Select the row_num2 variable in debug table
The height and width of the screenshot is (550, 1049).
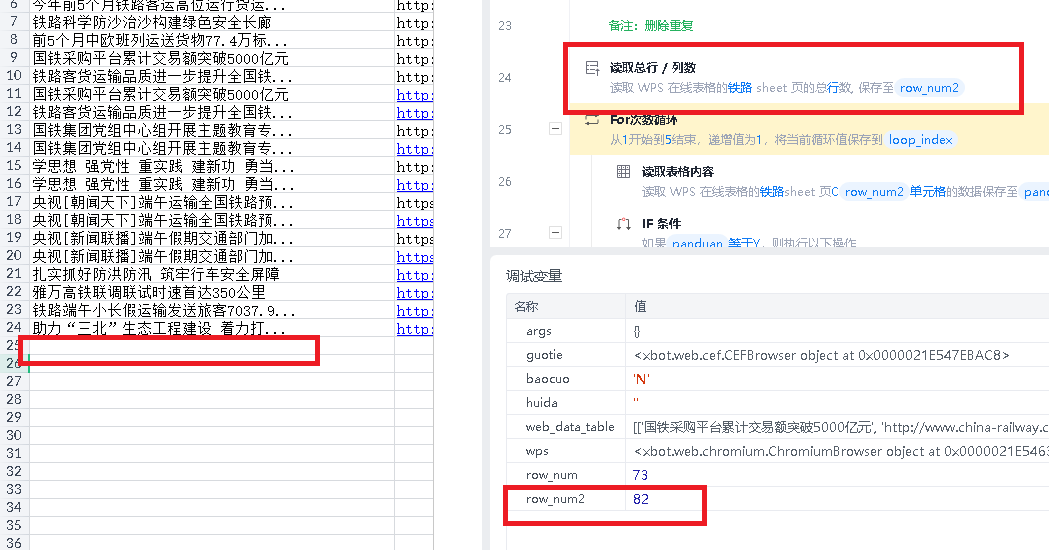pos(551,499)
